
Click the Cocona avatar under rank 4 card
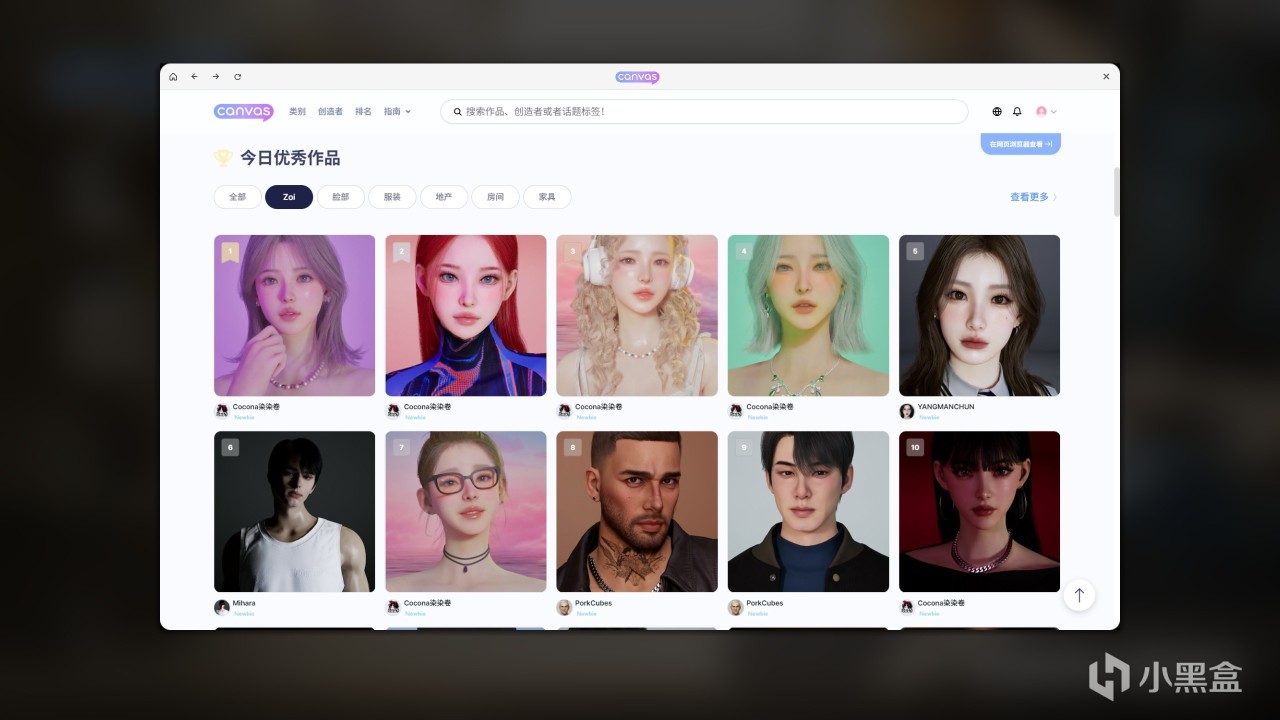click(735, 411)
